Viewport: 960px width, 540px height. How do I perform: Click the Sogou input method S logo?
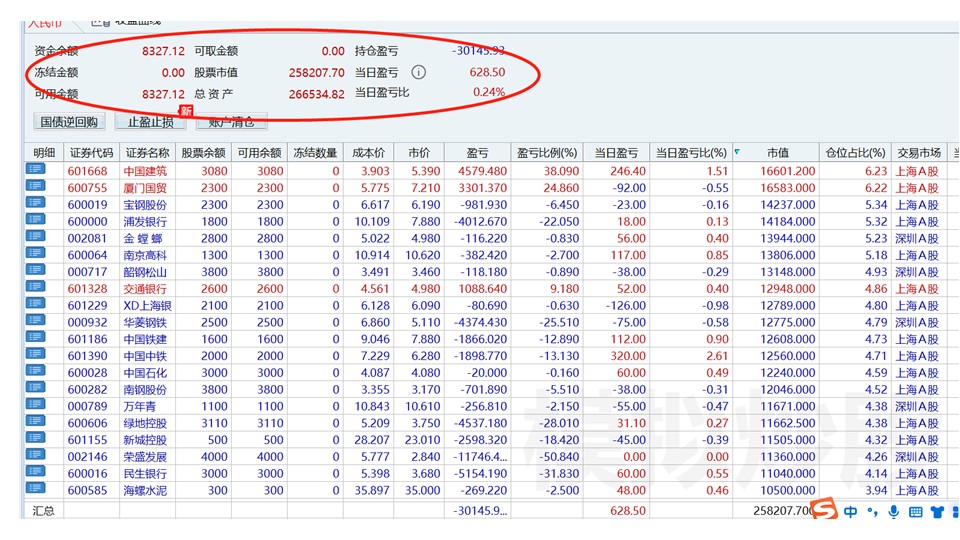point(825,509)
